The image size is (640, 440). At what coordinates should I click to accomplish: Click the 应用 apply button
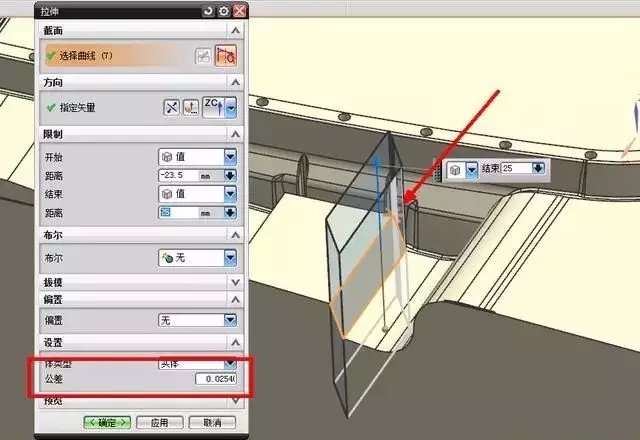[158, 423]
